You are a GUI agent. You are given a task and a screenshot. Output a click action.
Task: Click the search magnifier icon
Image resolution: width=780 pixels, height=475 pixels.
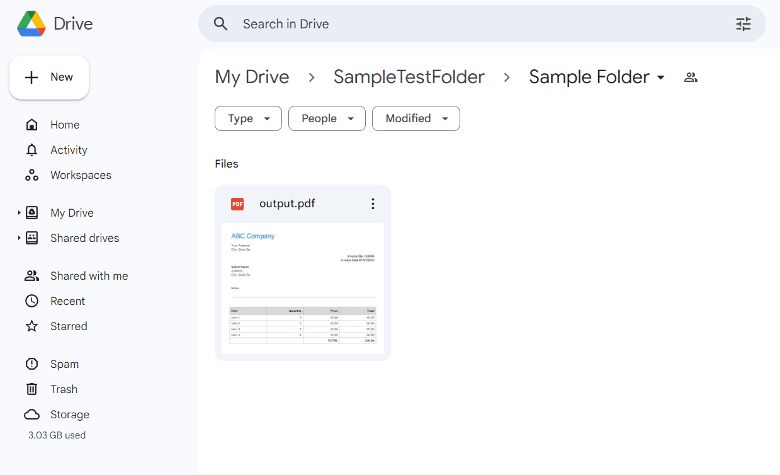pos(221,24)
